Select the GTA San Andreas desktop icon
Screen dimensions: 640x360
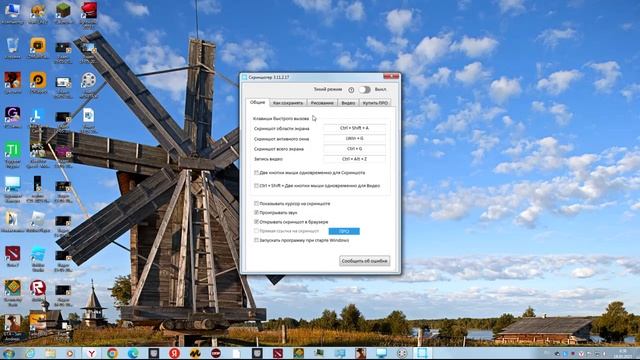click(12, 327)
